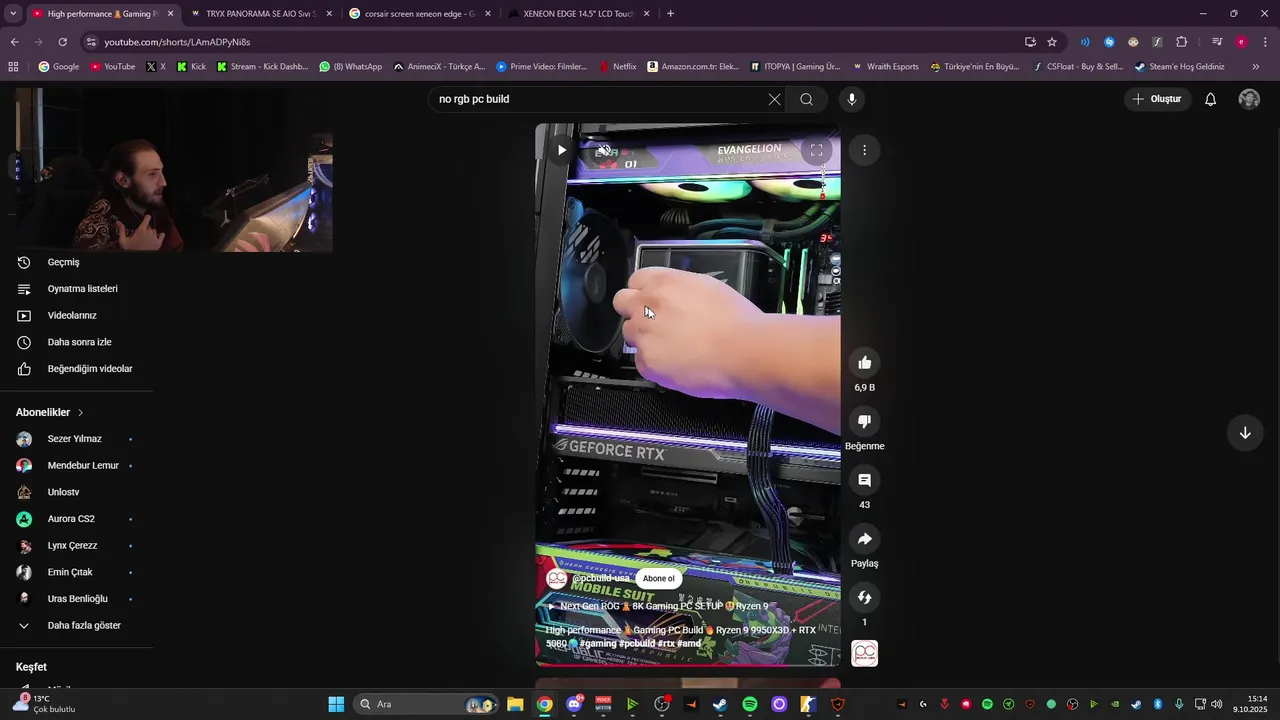
Task: Open the weather widget showing 13°C
Action: pyautogui.click(x=44, y=704)
